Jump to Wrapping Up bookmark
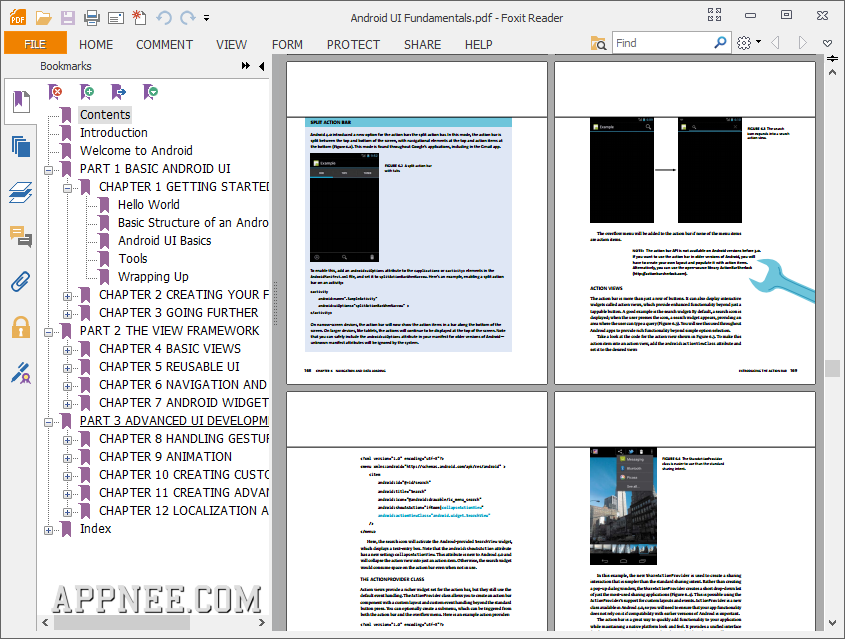 click(153, 277)
